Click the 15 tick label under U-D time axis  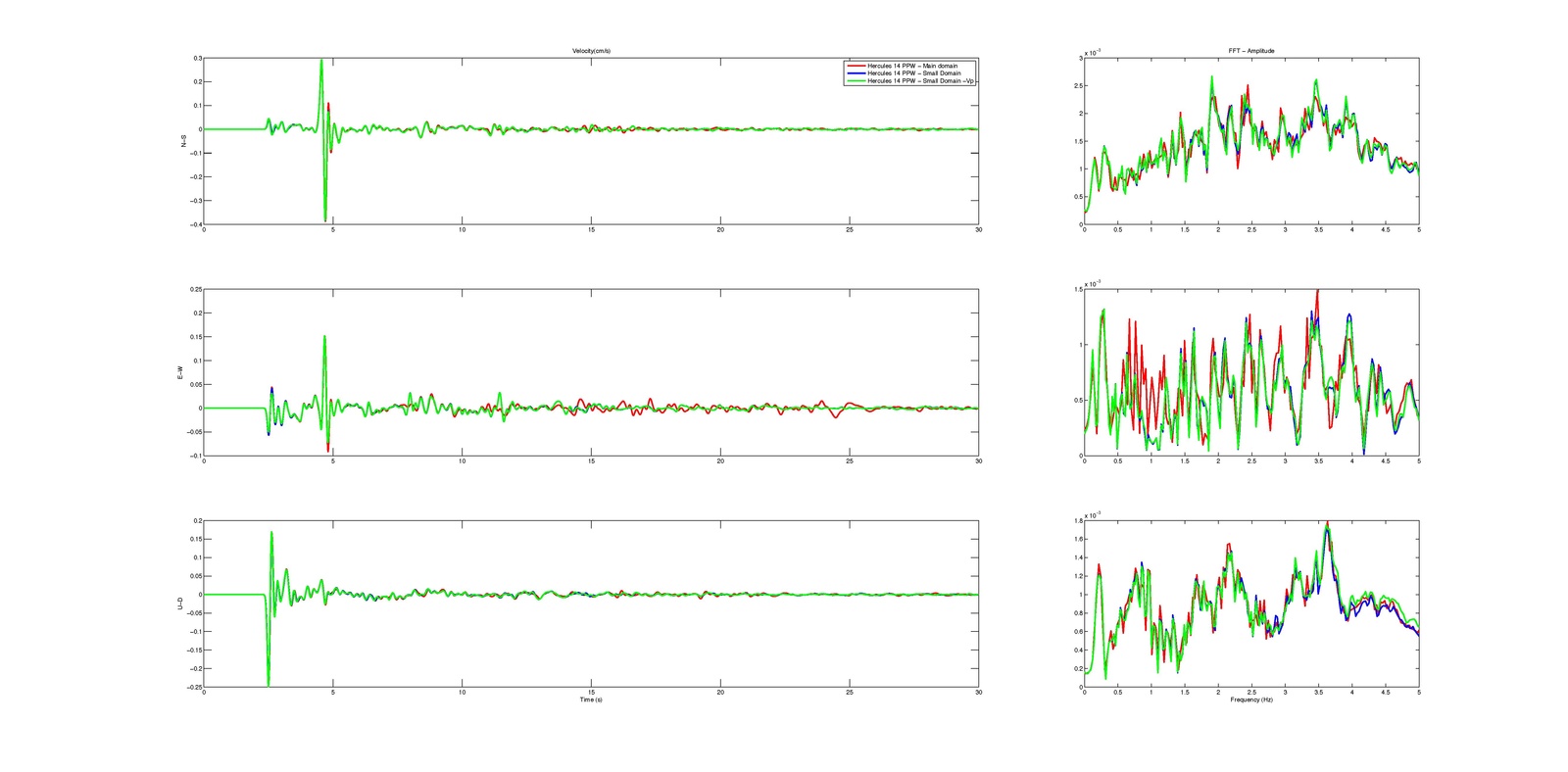point(591,692)
